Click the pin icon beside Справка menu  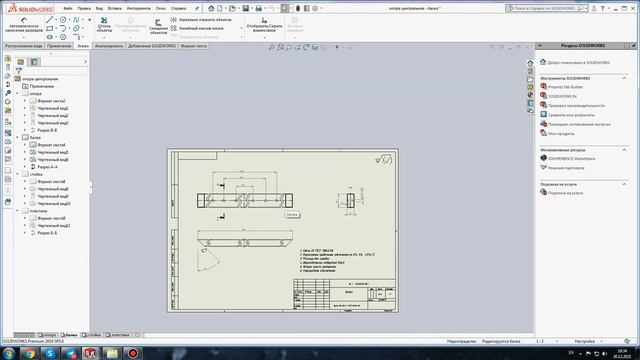coord(197,8)
